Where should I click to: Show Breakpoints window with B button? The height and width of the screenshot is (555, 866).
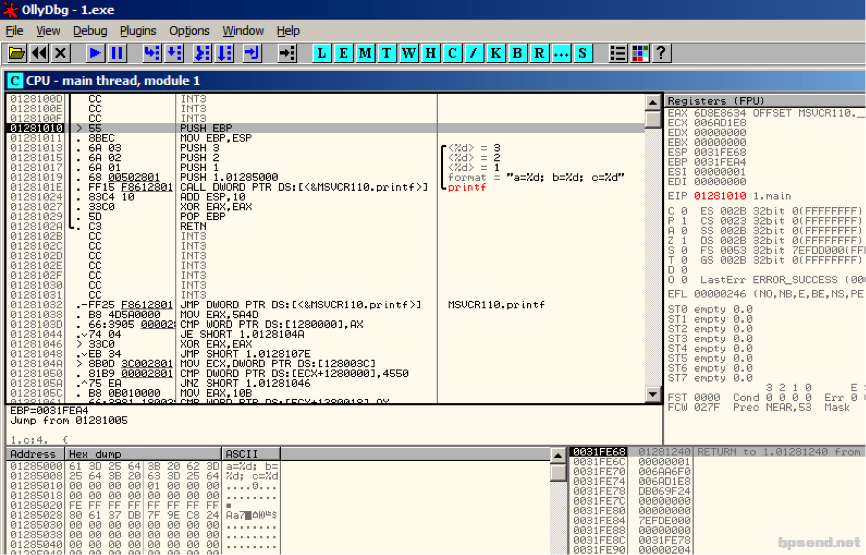[x=518, y=54]
